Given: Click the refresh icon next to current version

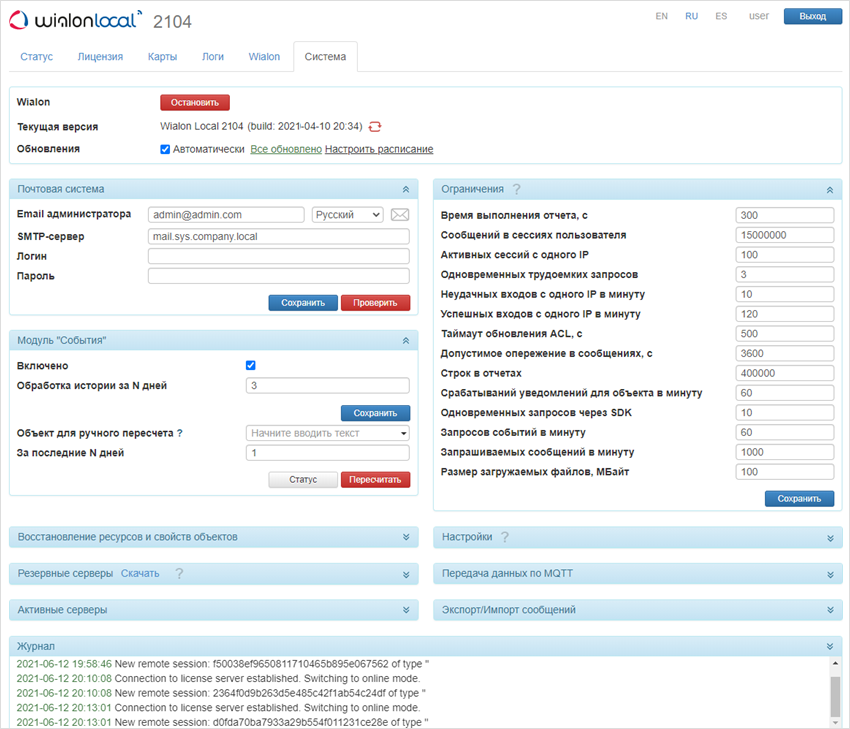Looking at the screenshot, I should 375,126.
